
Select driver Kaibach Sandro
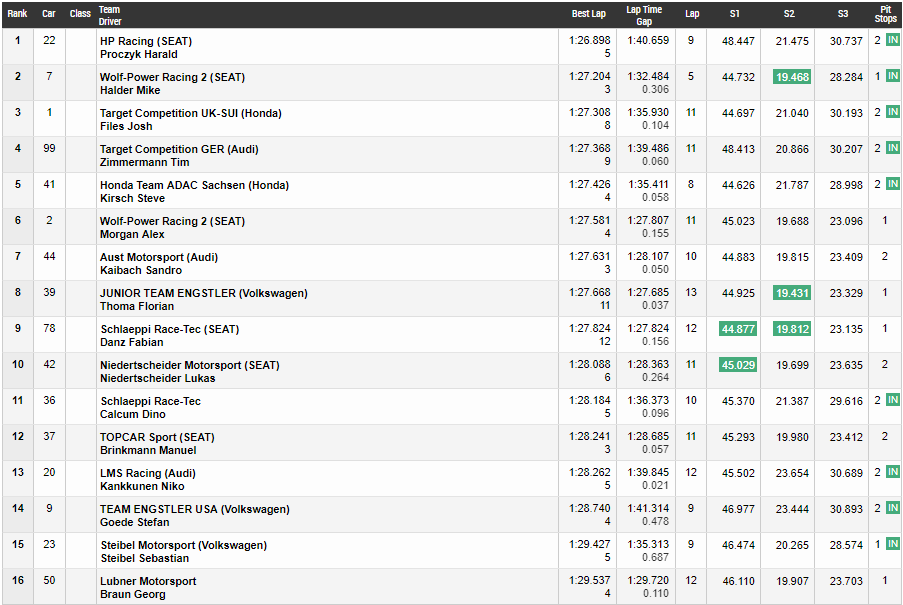[141, 270]
